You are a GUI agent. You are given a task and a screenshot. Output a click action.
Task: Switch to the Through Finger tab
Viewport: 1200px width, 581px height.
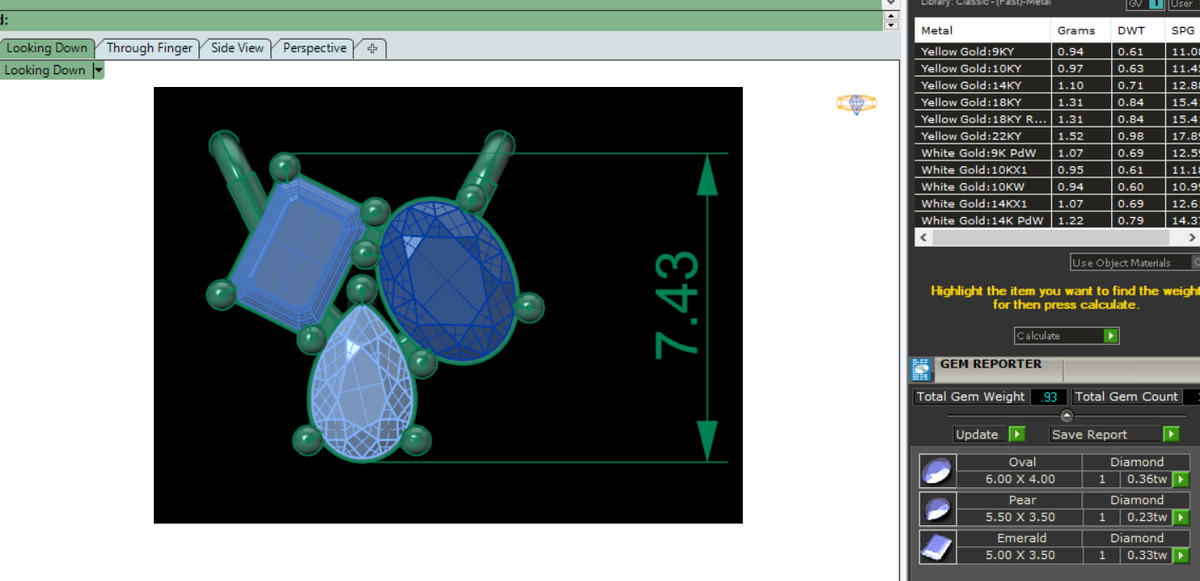pyautogui.click(x=150, y=48)
